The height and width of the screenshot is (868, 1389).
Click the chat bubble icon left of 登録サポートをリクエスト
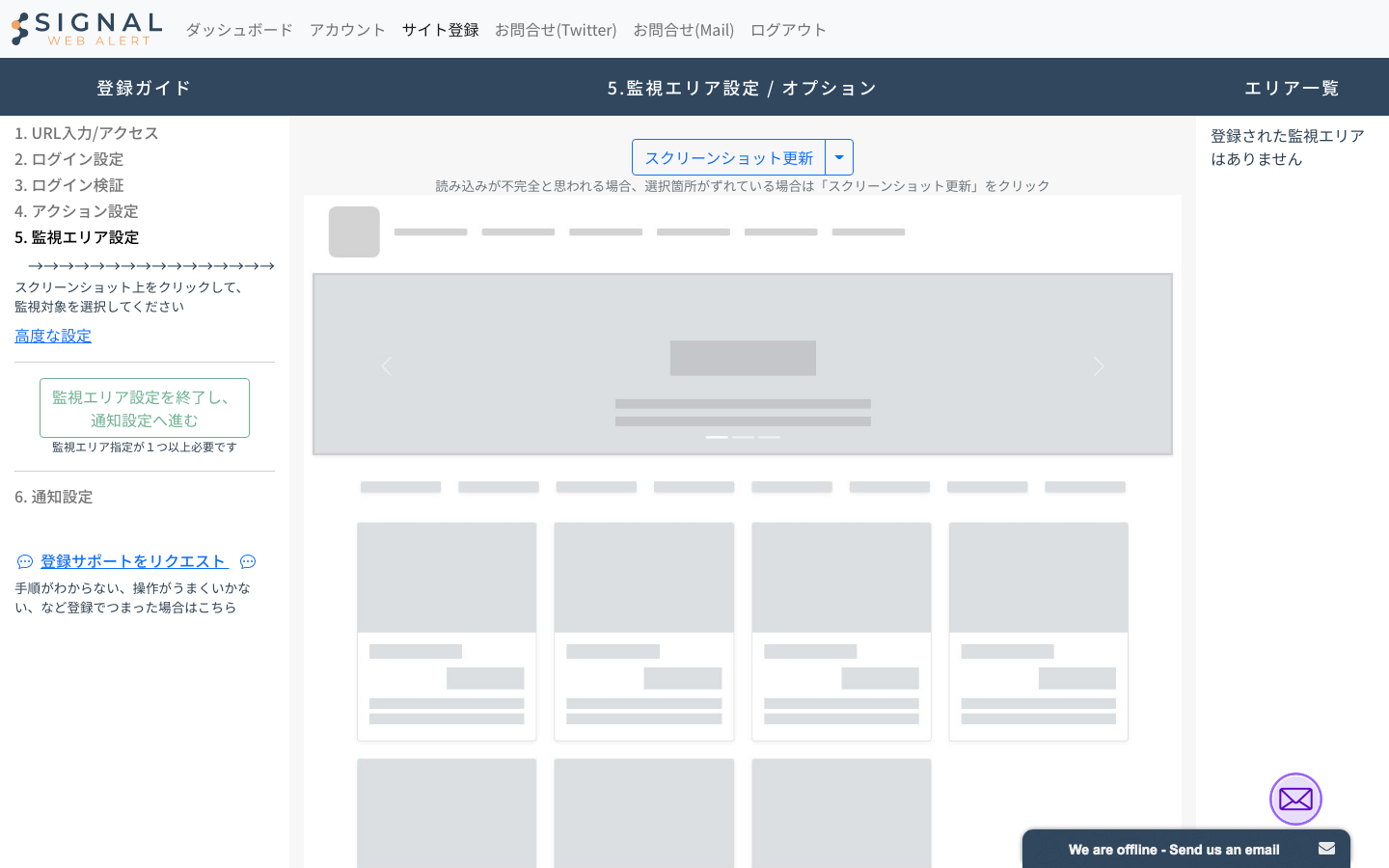[x=25, y=561]
